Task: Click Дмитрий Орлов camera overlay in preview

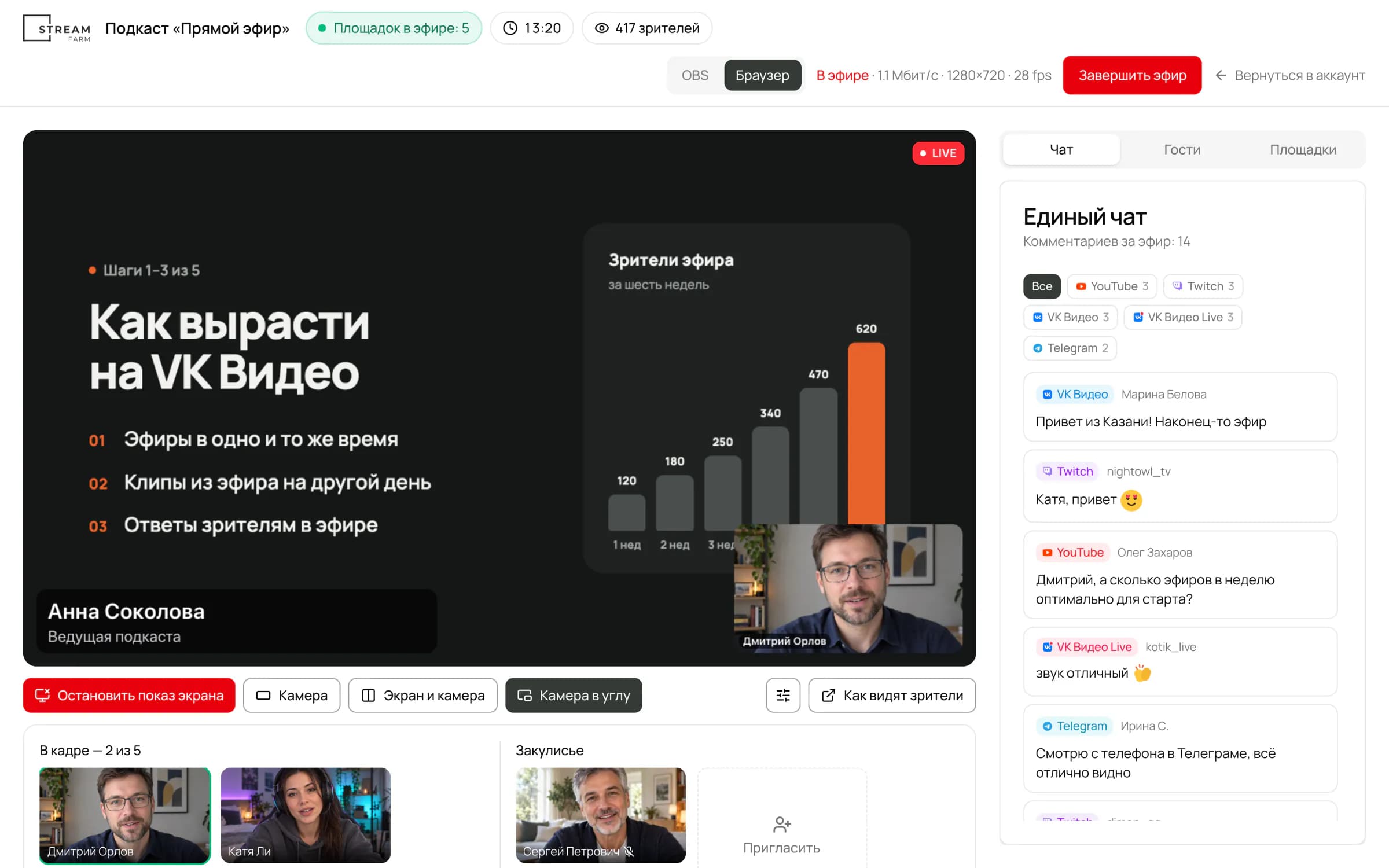Action: (x=848, y=589)
